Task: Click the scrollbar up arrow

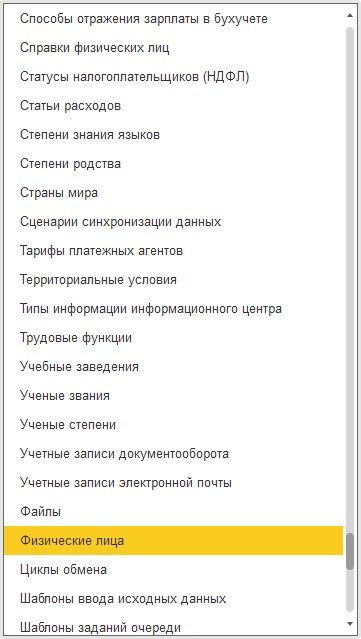Action: point(350,15)
